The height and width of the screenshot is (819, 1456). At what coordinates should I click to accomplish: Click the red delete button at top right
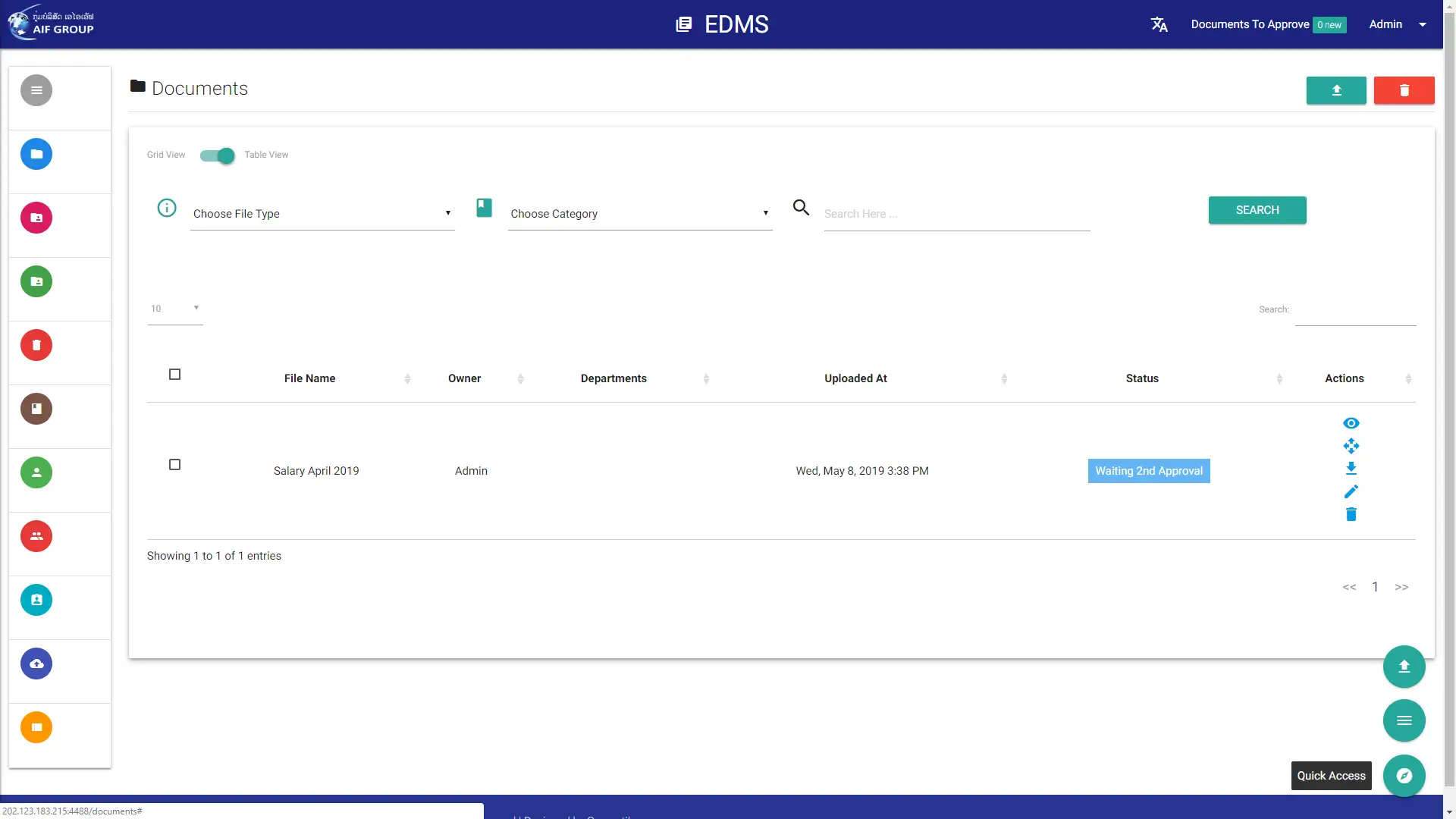1404,90
